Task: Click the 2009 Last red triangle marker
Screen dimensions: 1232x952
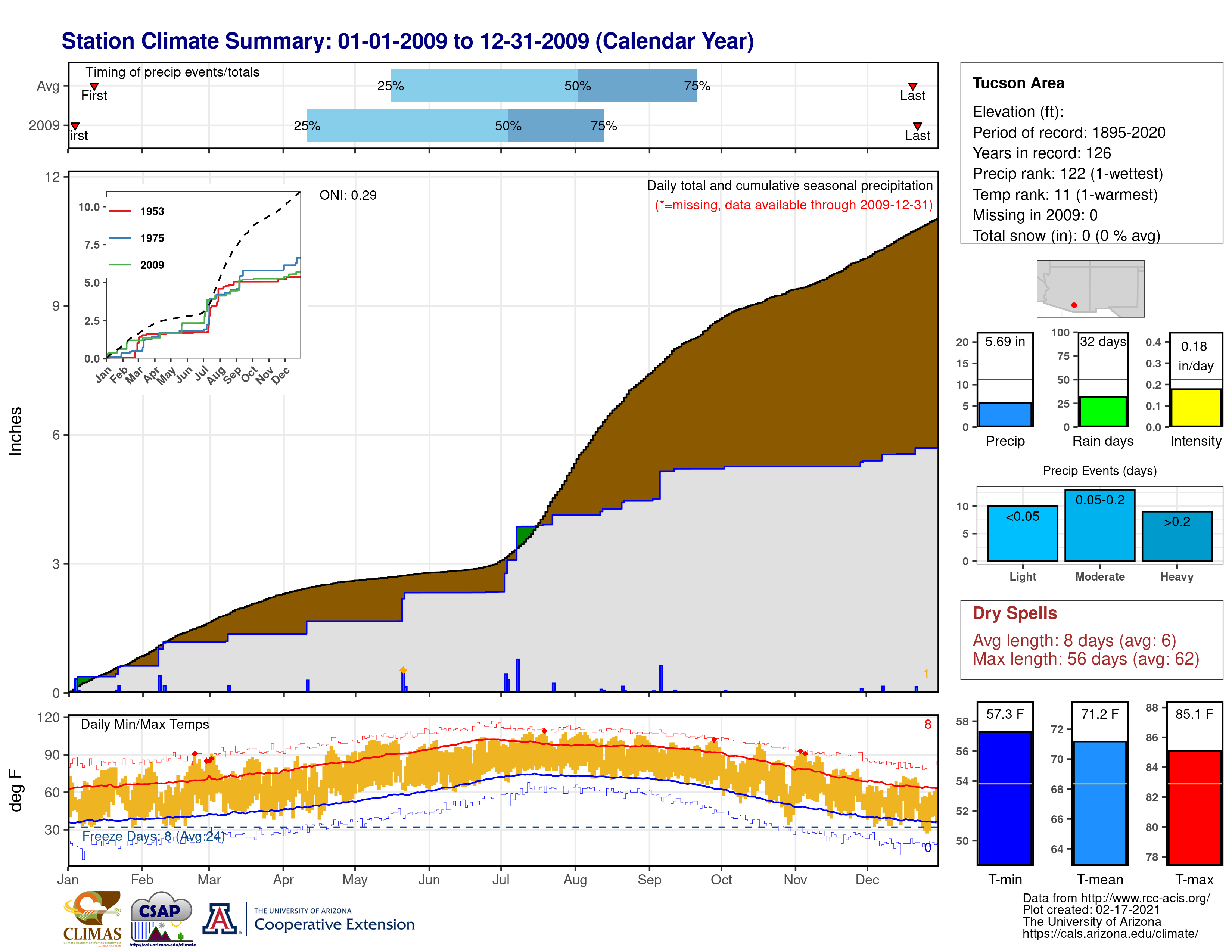Action: click(x=917, y=126)
